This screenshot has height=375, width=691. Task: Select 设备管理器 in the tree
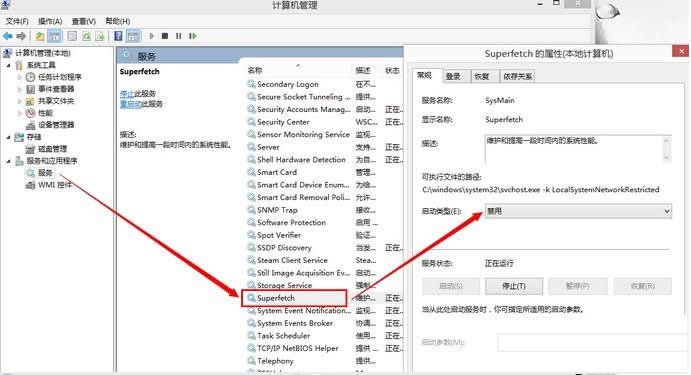coord(56,125)
